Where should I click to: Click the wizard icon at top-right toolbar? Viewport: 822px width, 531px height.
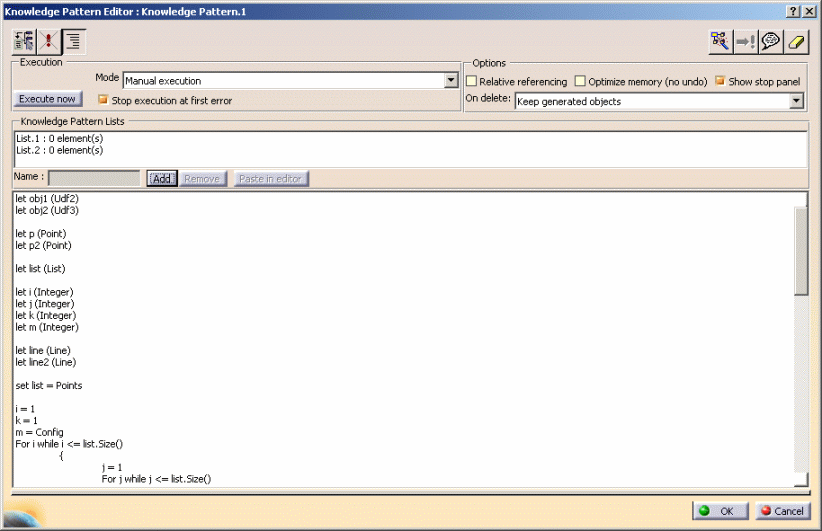[x=720, y=41]
